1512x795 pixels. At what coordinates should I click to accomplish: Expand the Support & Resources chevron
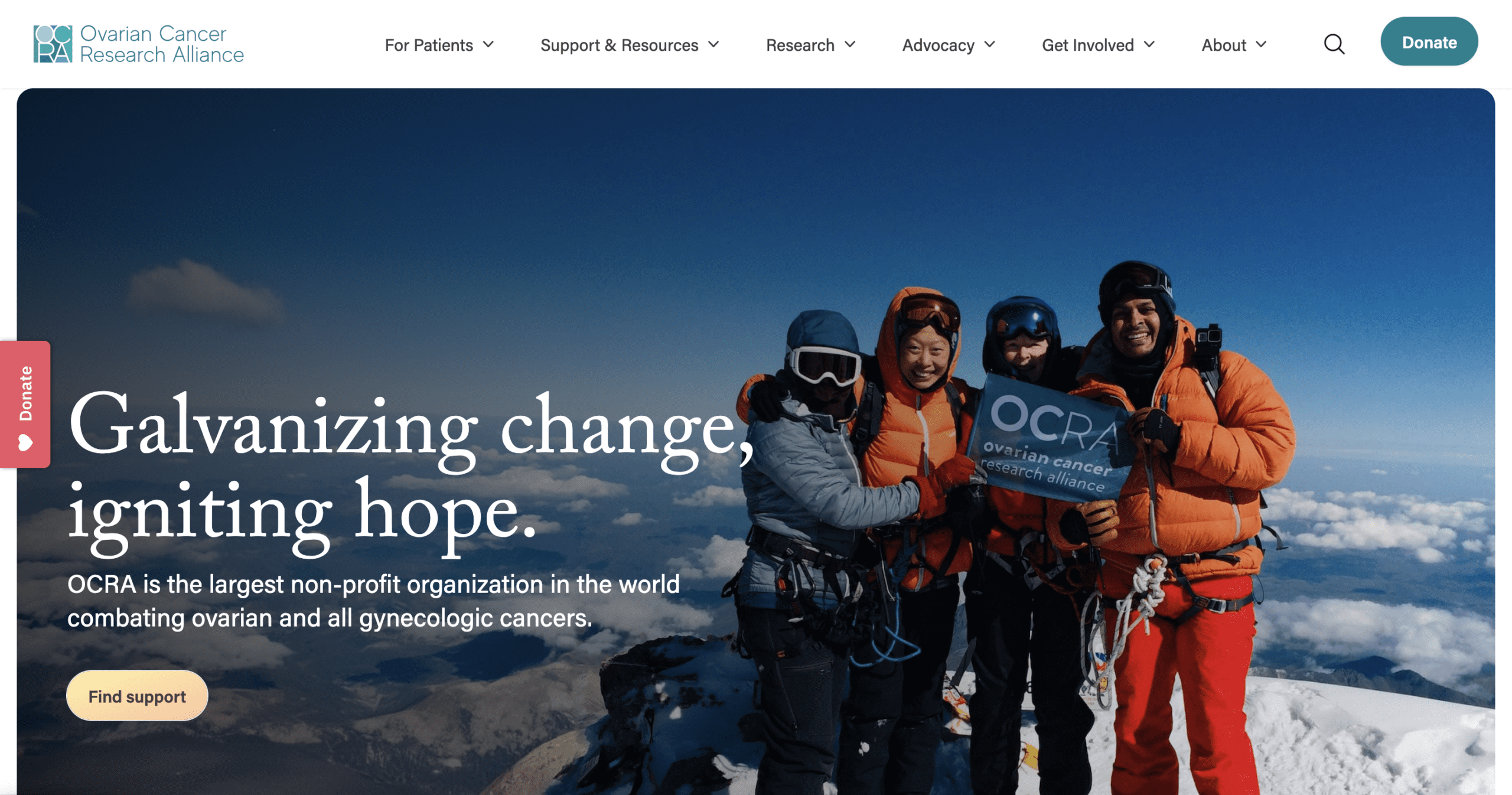click(713, 44)
